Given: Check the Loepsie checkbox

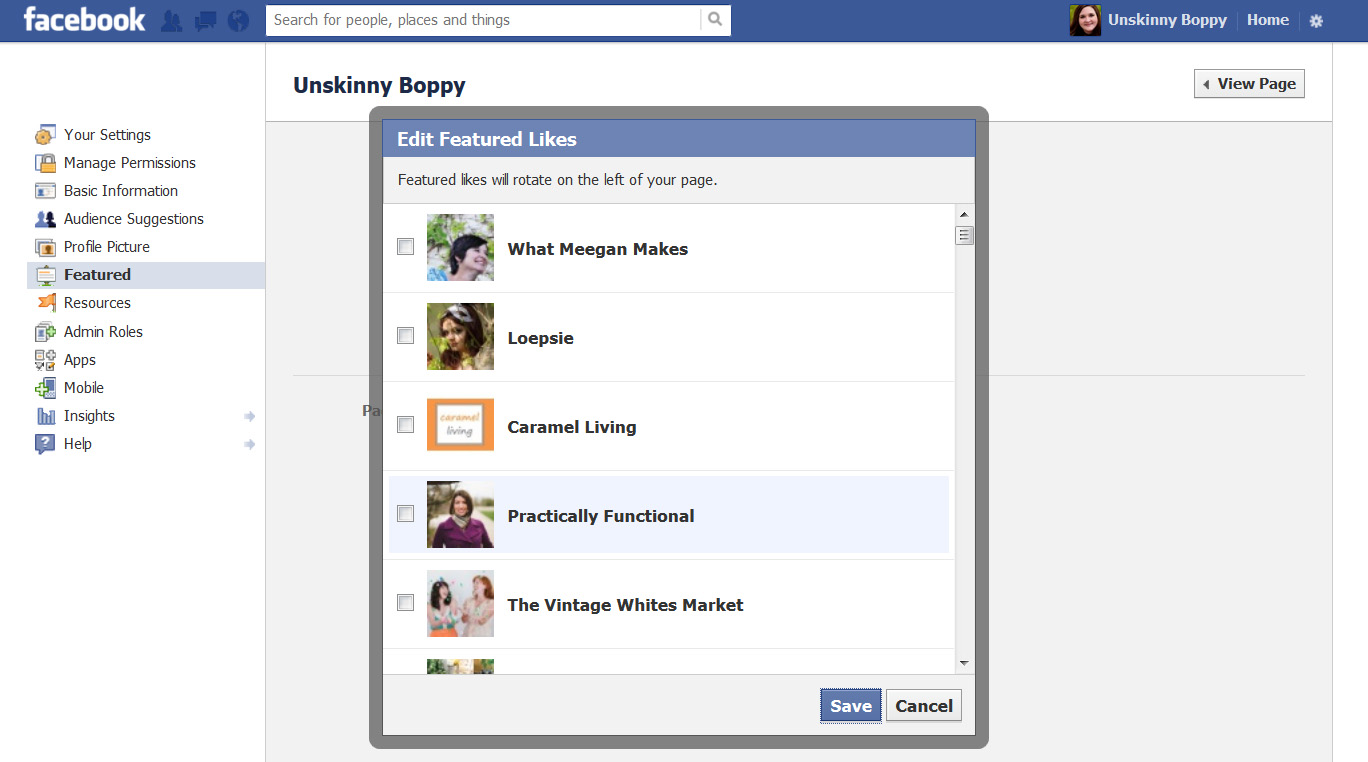Looking at the screenshot, I should pyautogui.click(x=405, y=336).
